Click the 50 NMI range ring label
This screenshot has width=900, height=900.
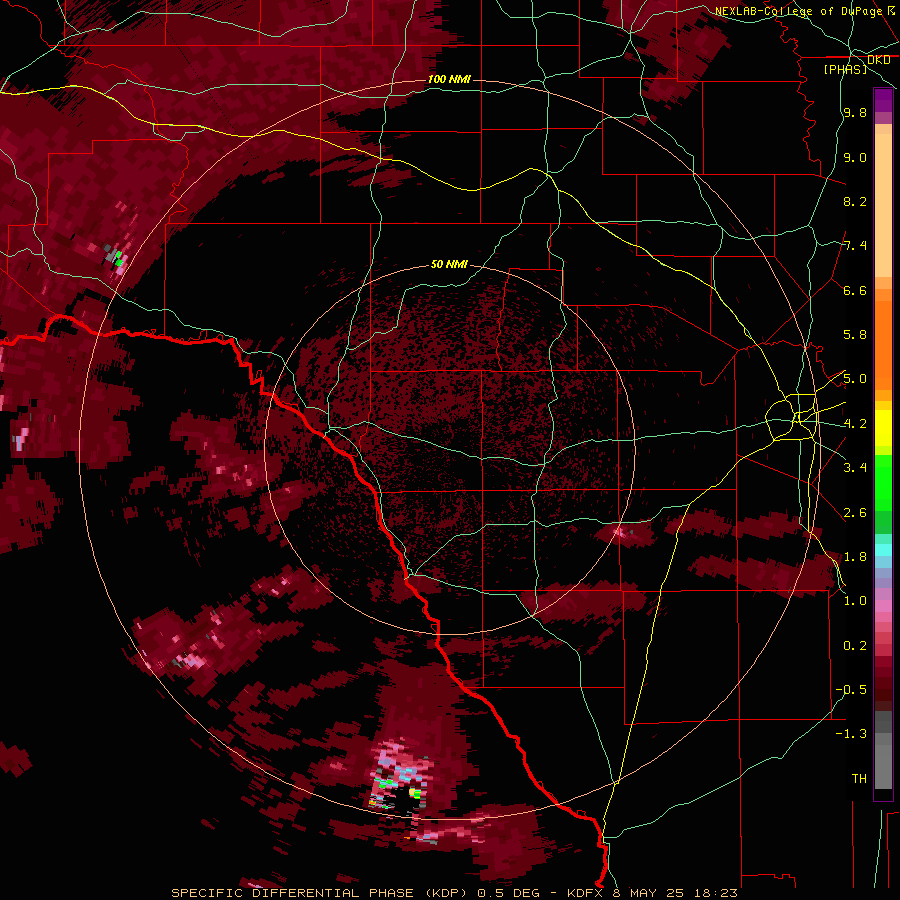point(449,264)
